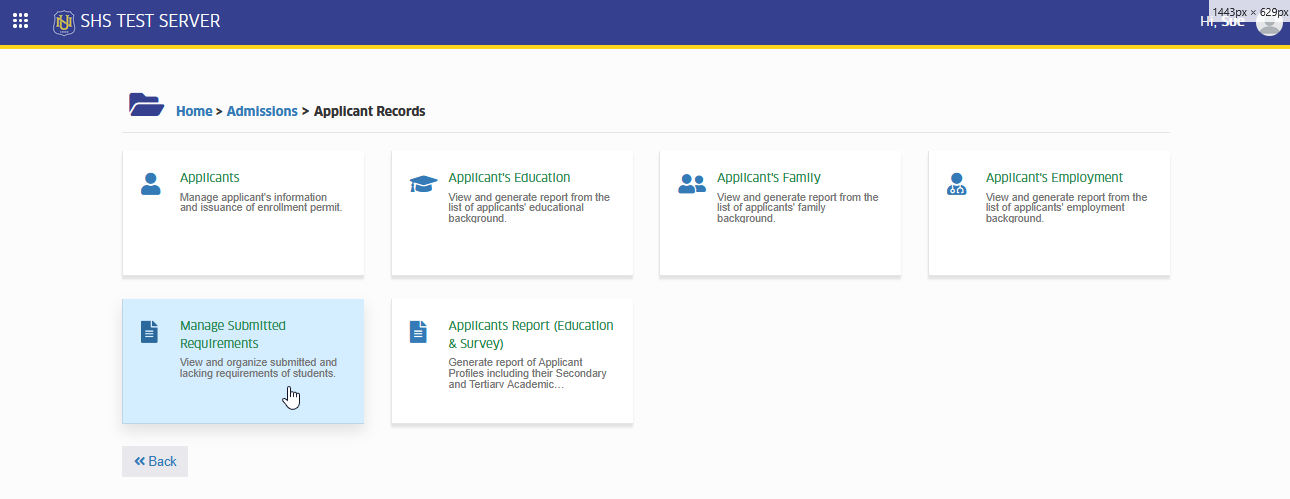Click the school crest logo
Image resolution: width=1290 pixels, height=499 pixels.
(64, 22)
